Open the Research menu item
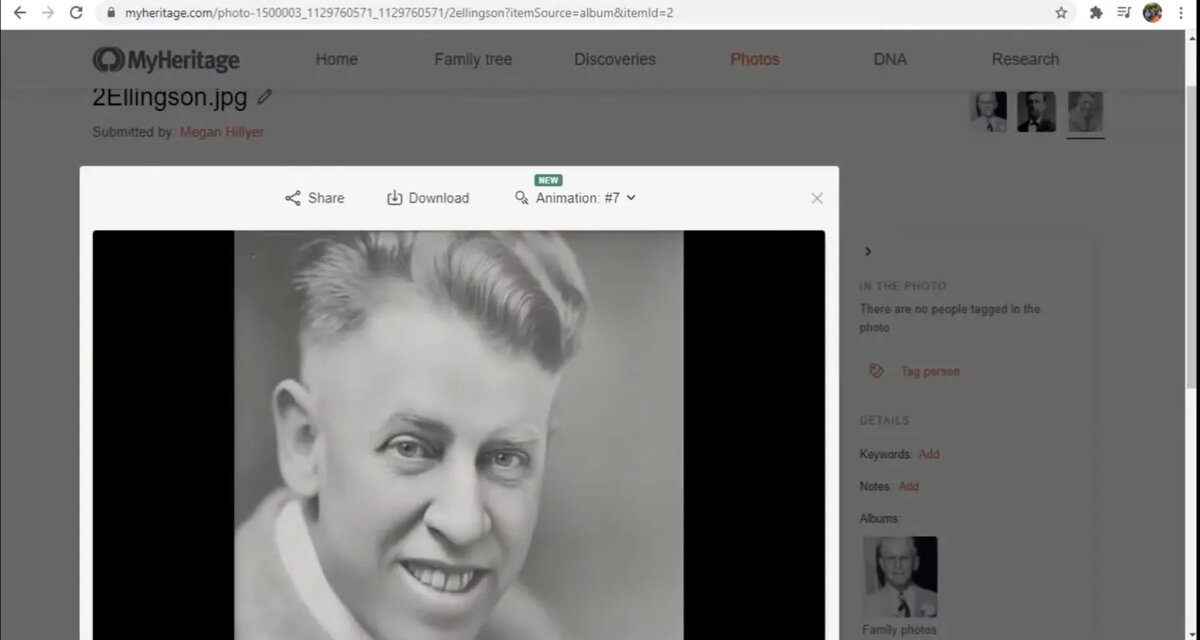The height and width of the screenshot is (640, 1200). tap(1025, 59)
